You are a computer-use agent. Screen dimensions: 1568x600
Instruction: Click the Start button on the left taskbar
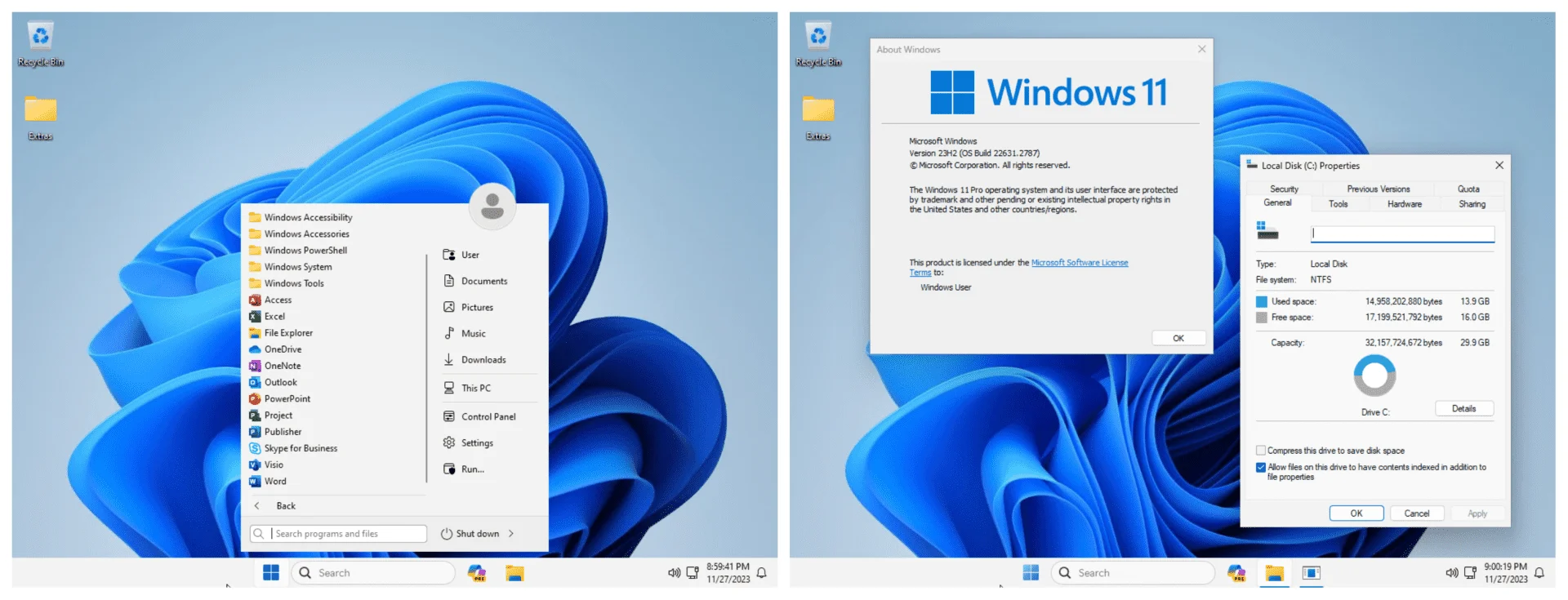point(271,573)
